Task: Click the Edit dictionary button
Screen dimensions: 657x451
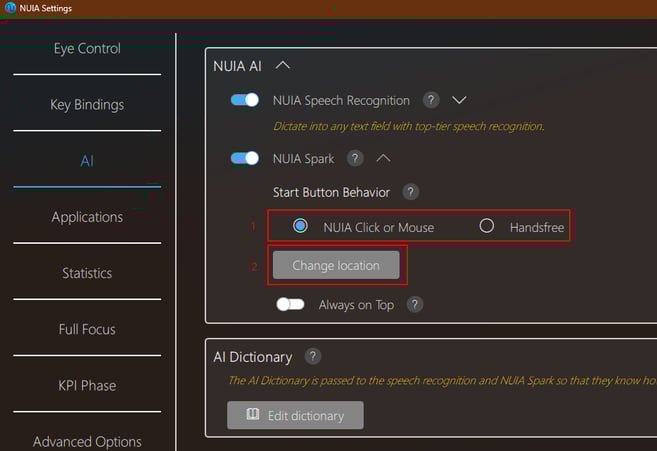Action: pos(295,415)
